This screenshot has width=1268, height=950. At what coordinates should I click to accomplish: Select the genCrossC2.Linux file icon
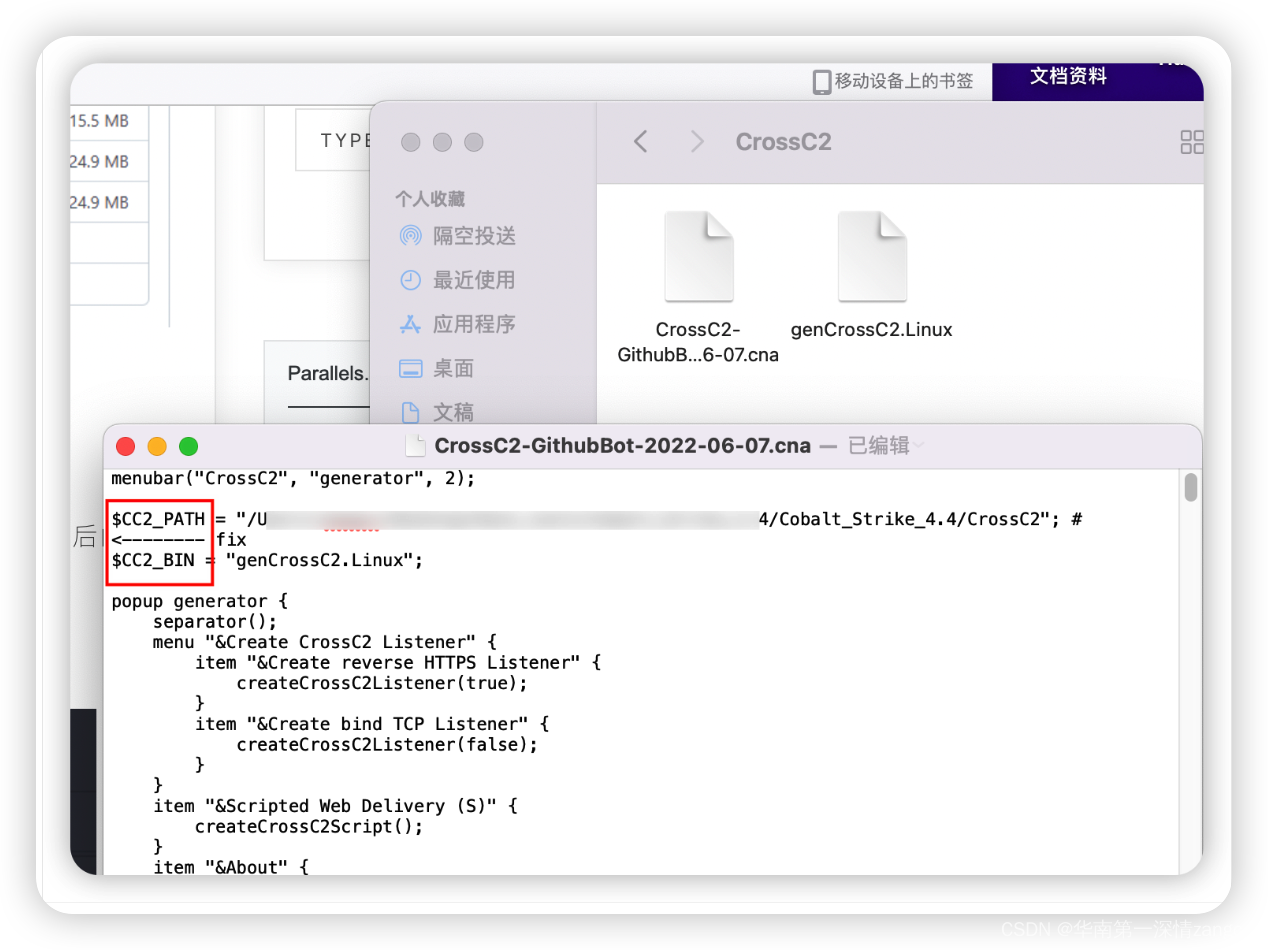[872, 257]
